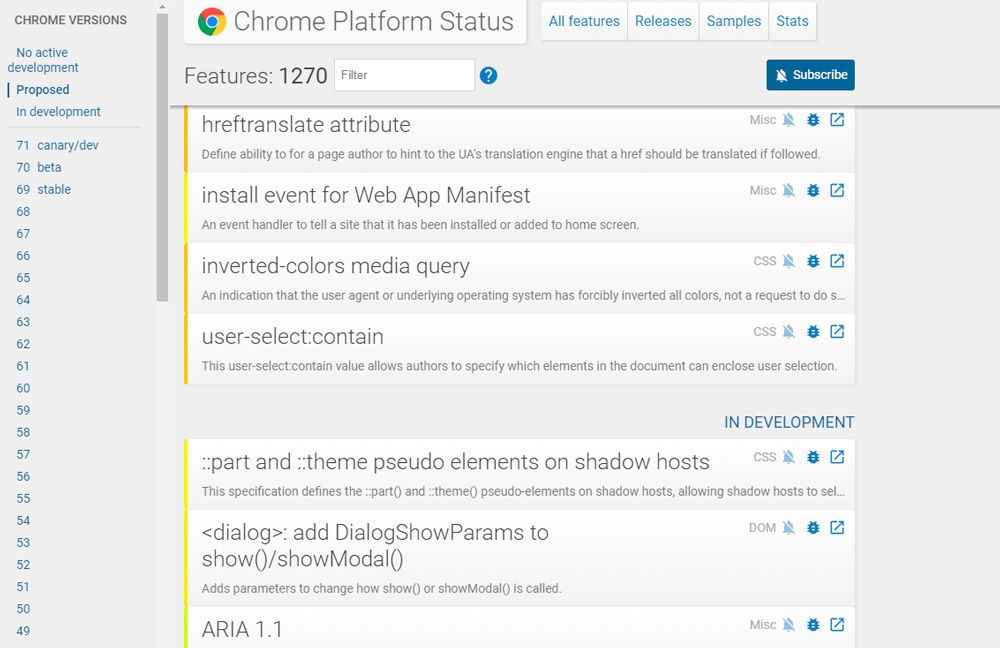Viewport: 1000px width, 648px height.
Task: Jump to Chrome version 68
Action: [23, 212]
